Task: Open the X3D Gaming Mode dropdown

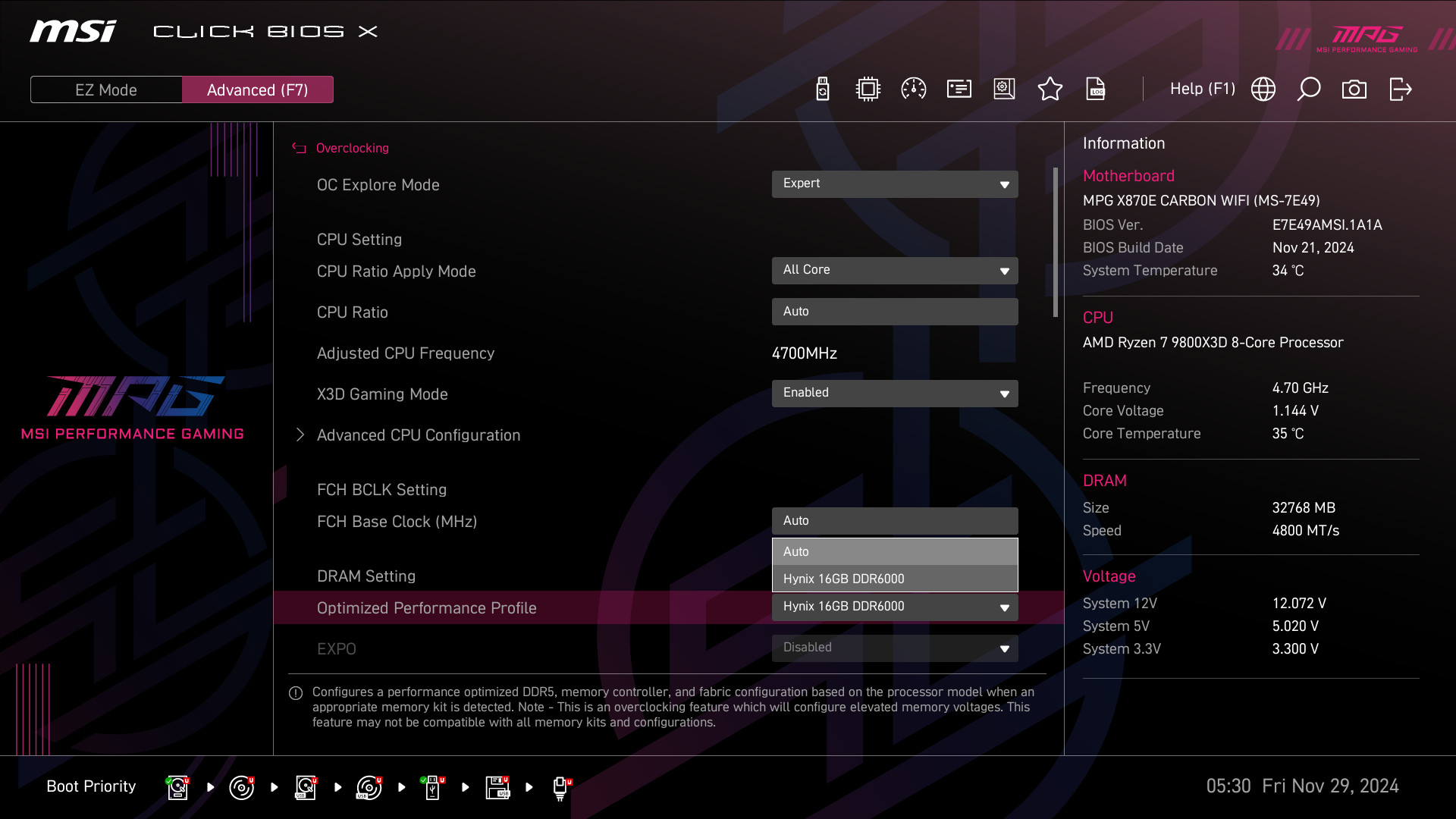Action: pos(895,394)
